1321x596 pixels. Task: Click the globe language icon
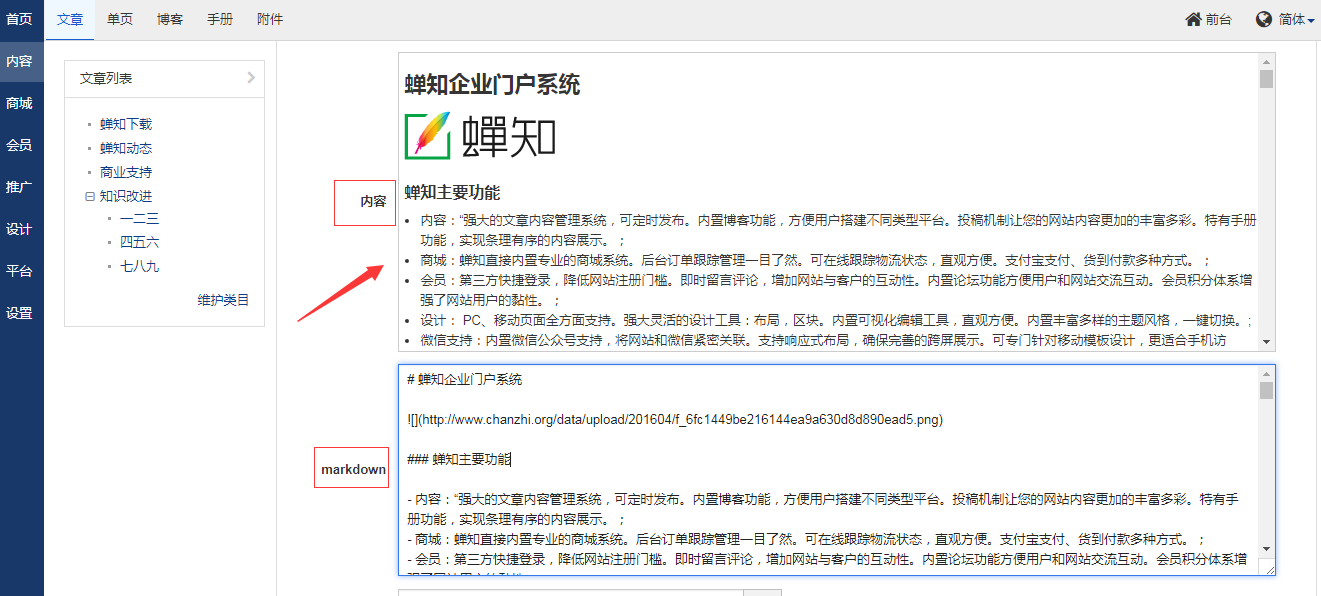(1264, 19)
